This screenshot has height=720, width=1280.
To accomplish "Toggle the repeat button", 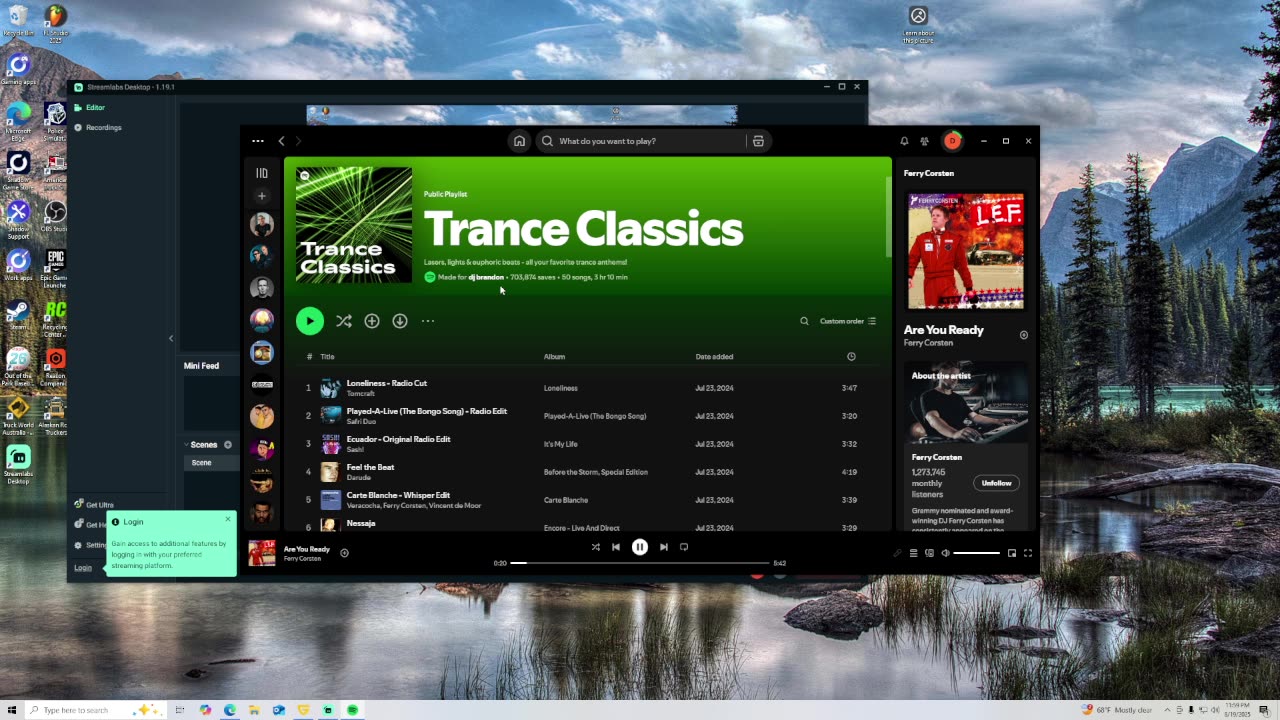I will pyautogui.click(x=684, y=547).
